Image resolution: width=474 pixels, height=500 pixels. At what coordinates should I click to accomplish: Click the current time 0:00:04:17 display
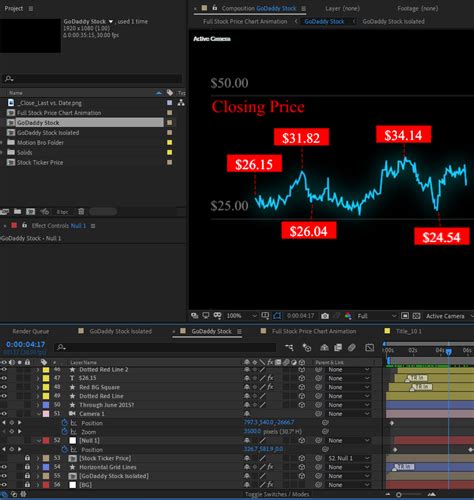[25, 344]
